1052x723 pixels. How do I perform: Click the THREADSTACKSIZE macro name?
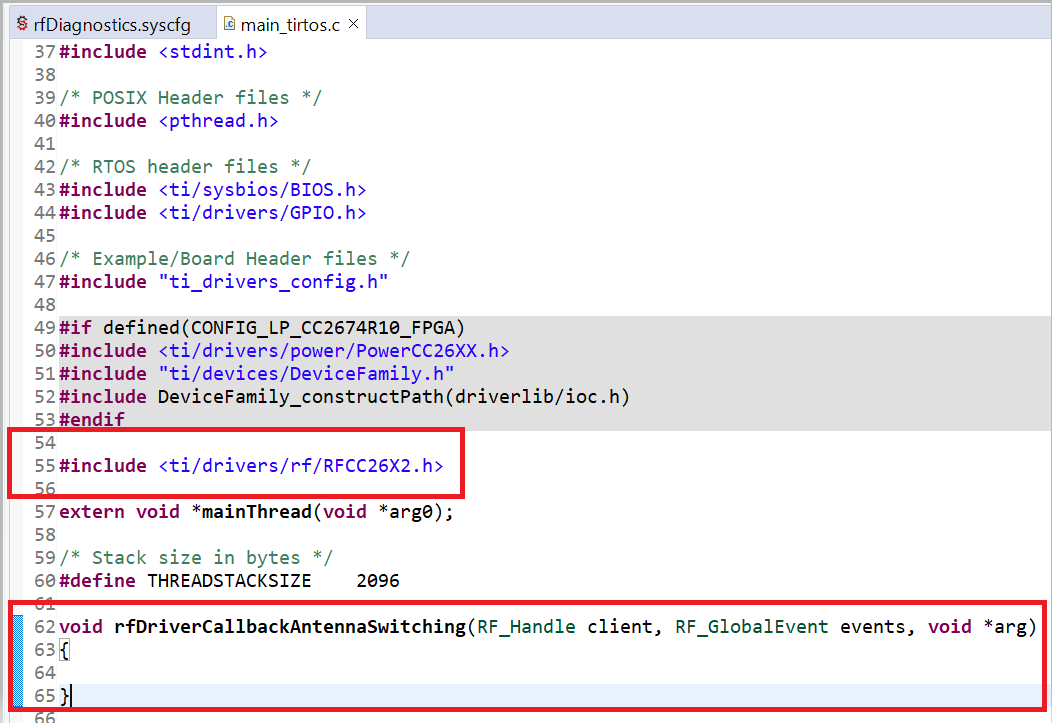229,581
